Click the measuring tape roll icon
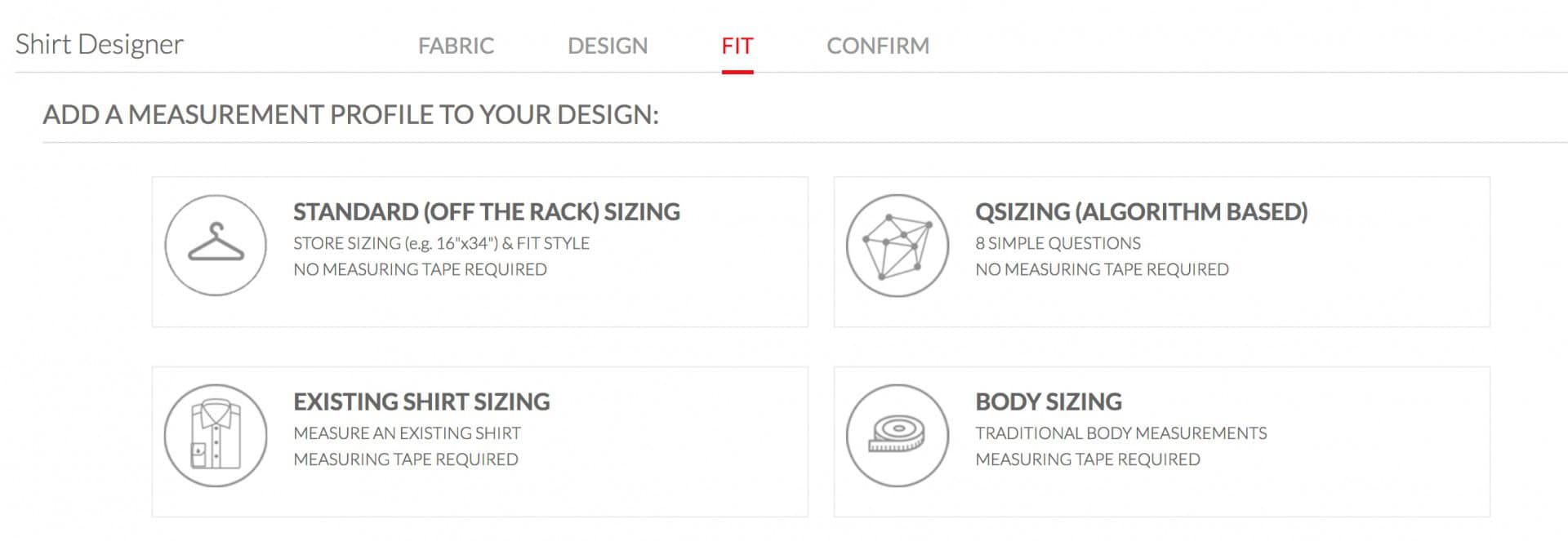This screenshot has width=1568, height=541. 898,436
